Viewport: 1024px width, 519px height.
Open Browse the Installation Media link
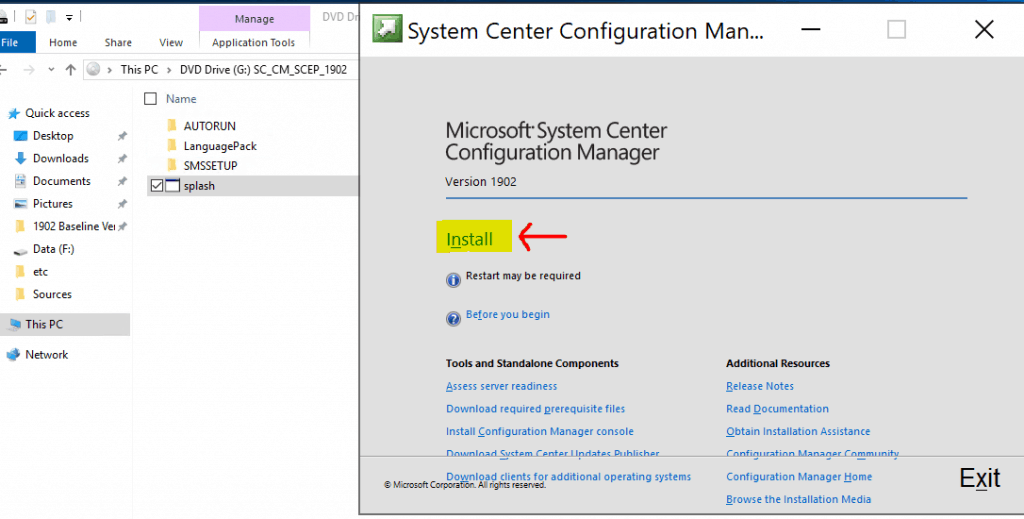[x=798, y=499]
